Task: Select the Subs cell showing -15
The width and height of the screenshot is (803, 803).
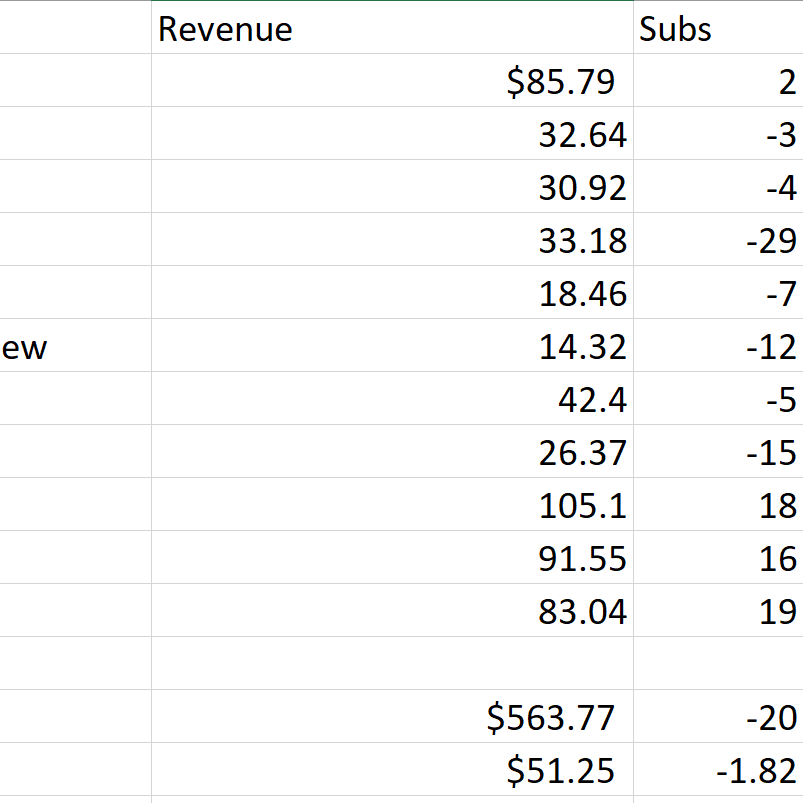Action: [x=717, y=452]
